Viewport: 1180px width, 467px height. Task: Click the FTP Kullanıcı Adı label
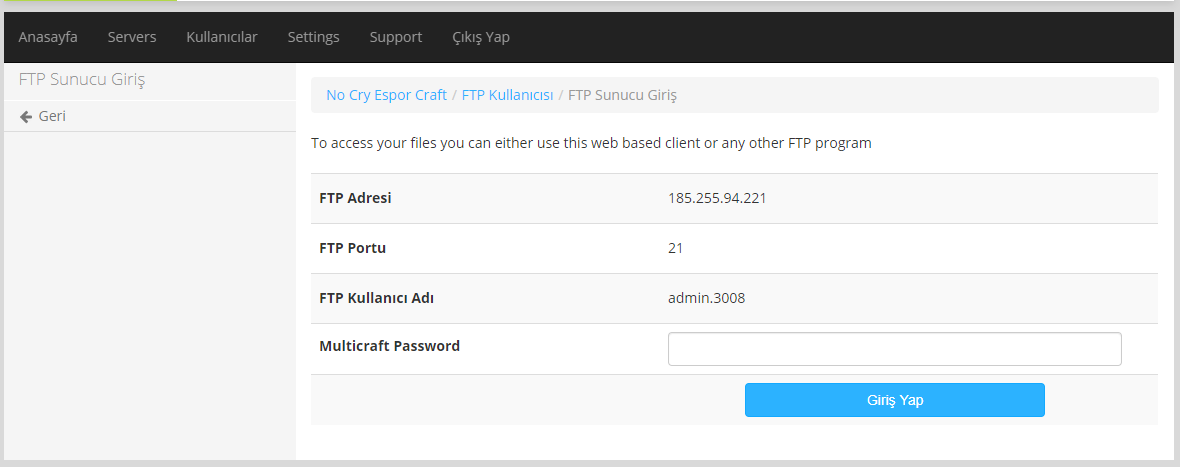pyautogui.click(x=376, y=298)
